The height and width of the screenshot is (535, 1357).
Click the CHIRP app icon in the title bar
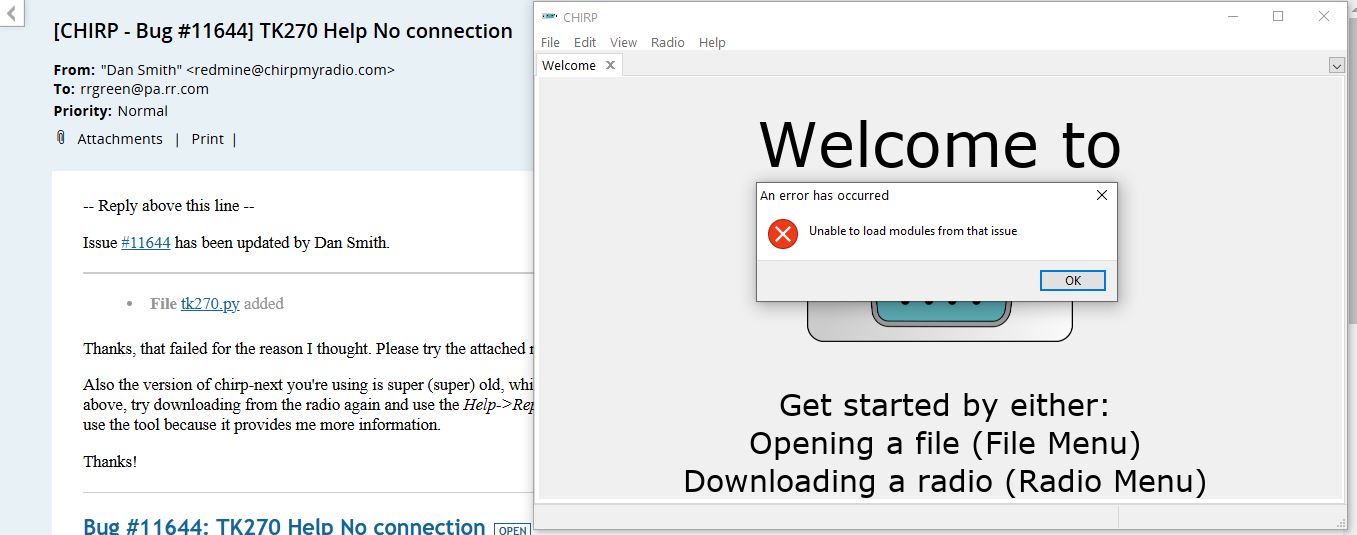coord(549,17)
